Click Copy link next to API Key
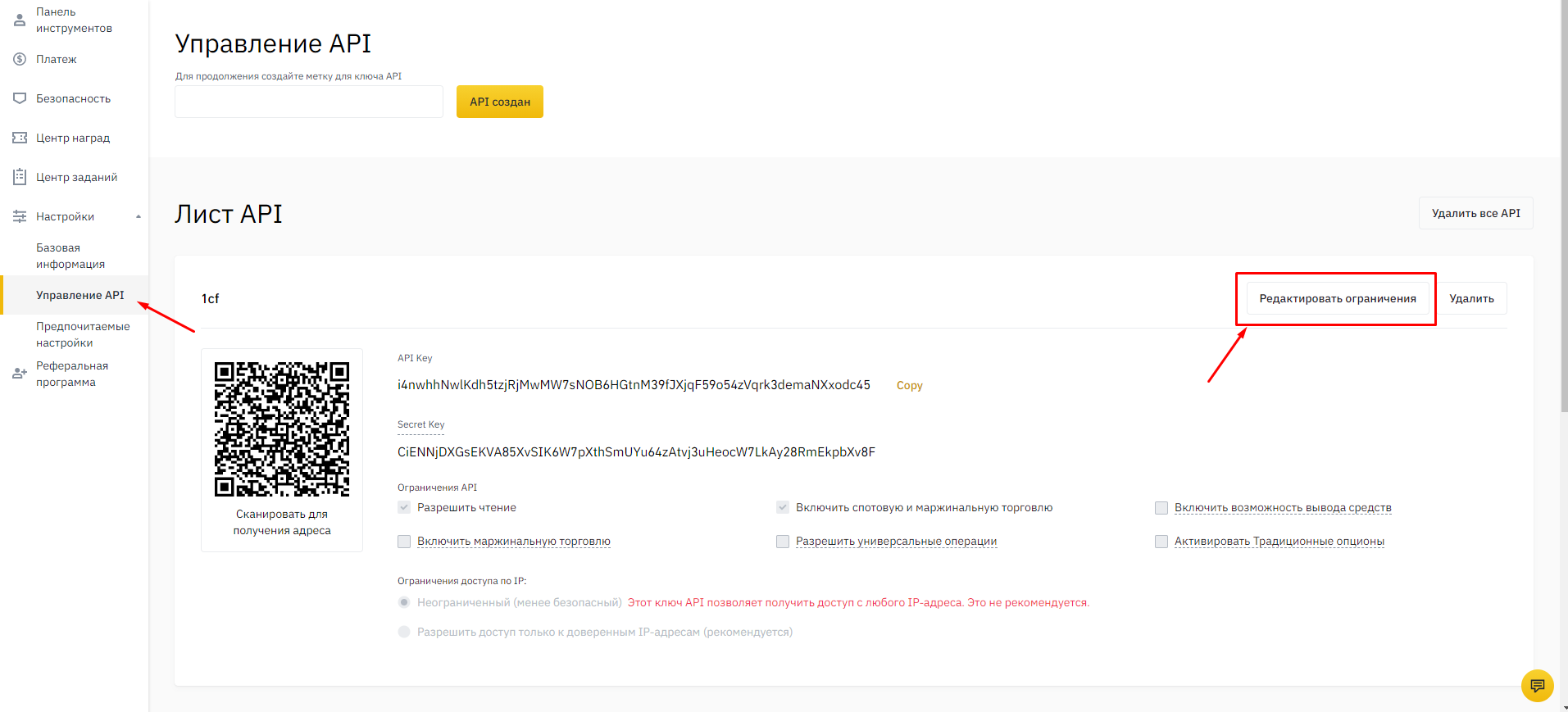The height and width of the screenshot is (712, 1568). click(909, 385)
